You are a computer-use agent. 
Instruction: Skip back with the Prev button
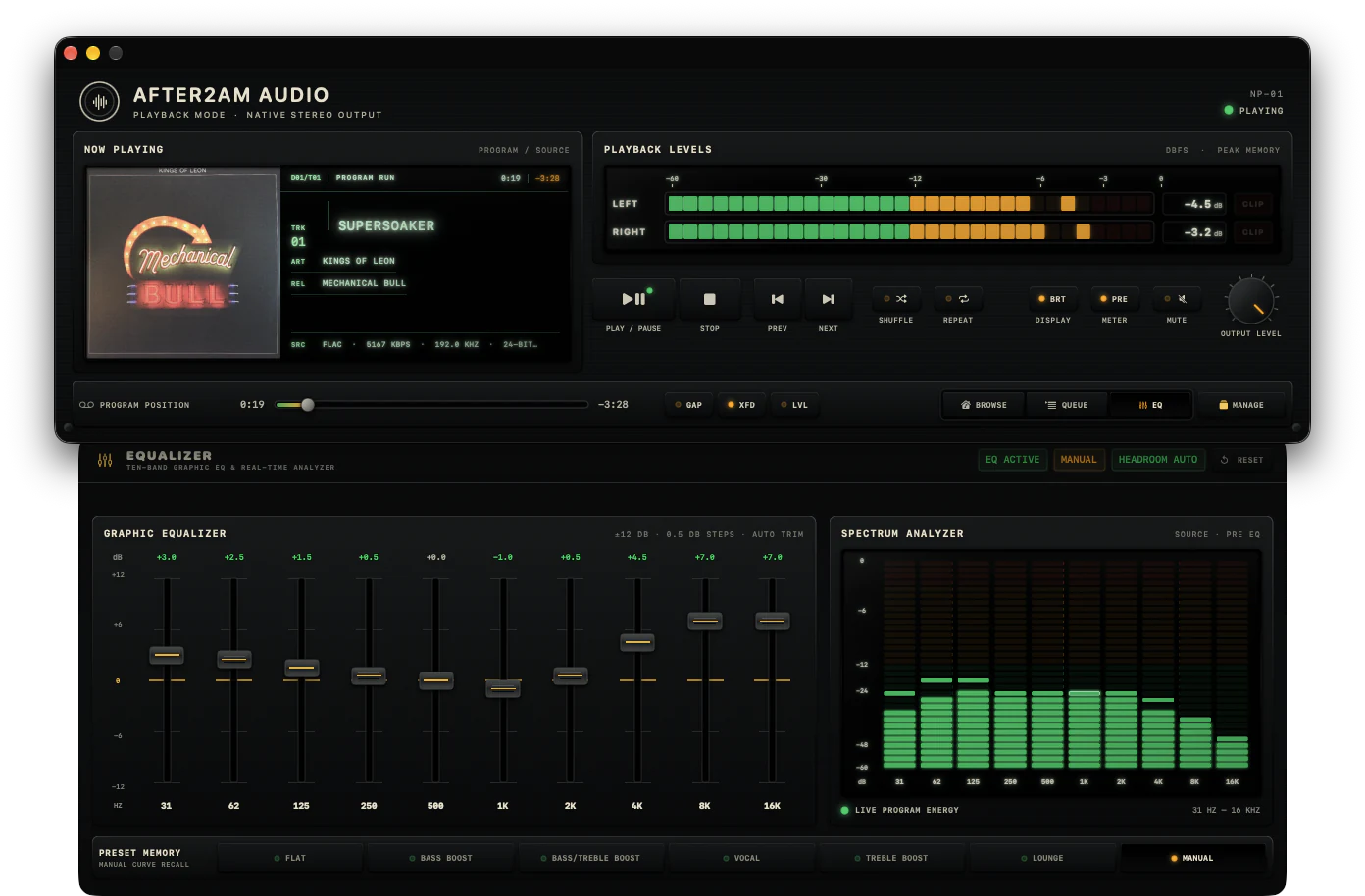click(778, 299)
